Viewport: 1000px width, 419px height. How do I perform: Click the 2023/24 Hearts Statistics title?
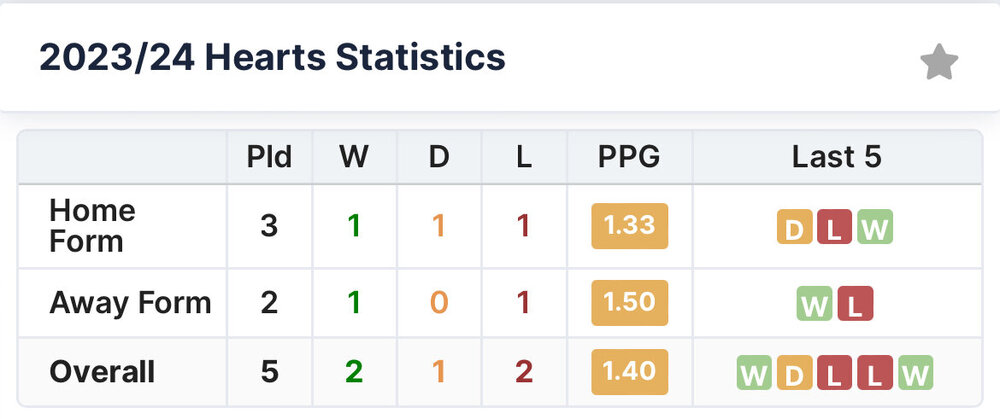click(272, 57)
